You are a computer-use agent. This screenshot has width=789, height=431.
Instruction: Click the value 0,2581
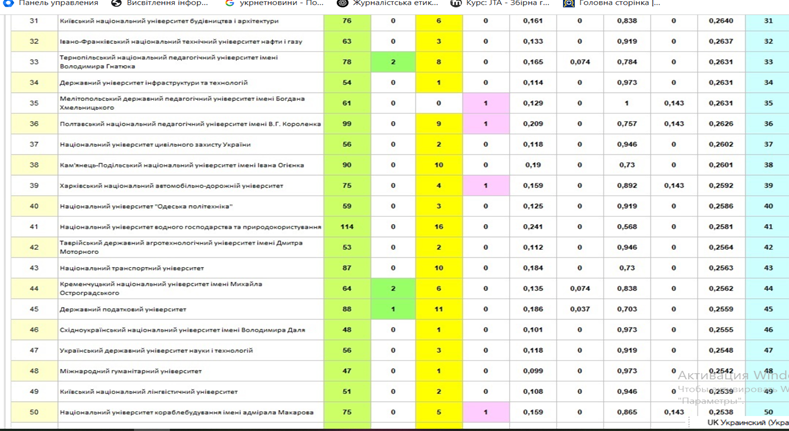721,227
